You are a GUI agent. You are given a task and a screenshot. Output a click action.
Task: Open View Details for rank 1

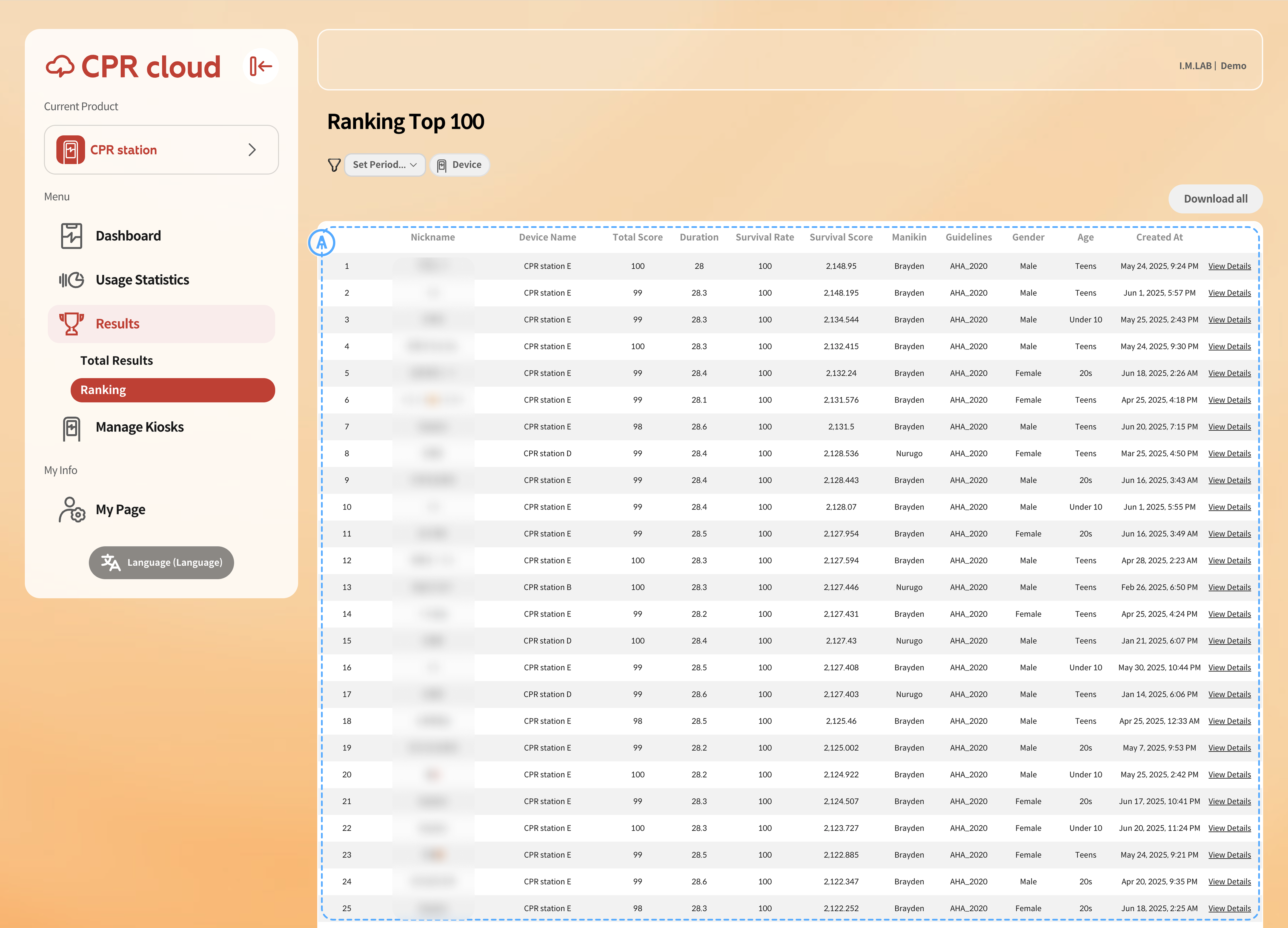1229,266
